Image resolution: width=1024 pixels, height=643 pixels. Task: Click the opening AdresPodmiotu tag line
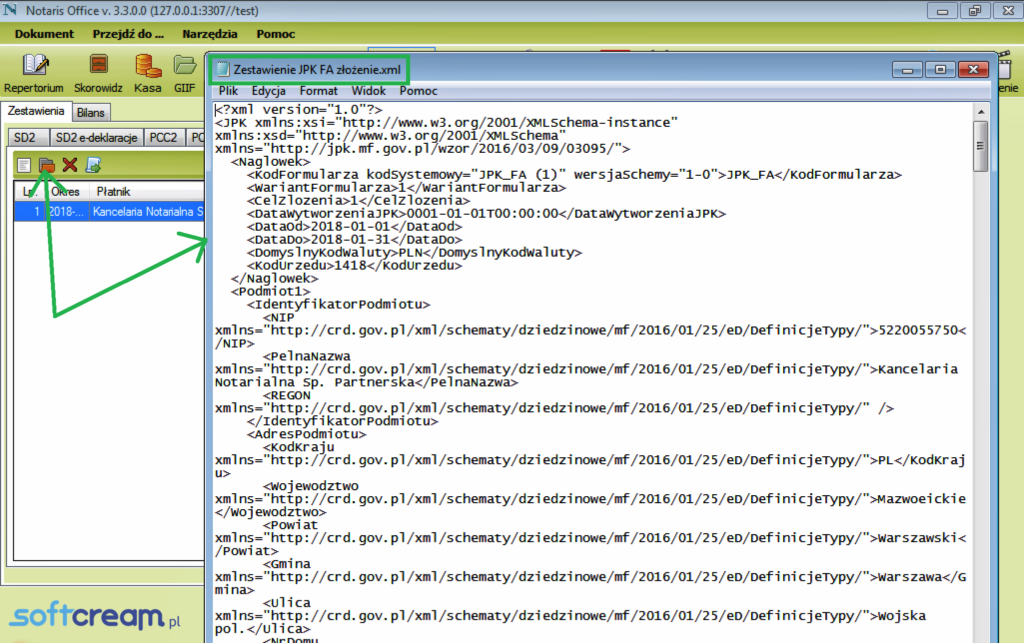[306, 434]
